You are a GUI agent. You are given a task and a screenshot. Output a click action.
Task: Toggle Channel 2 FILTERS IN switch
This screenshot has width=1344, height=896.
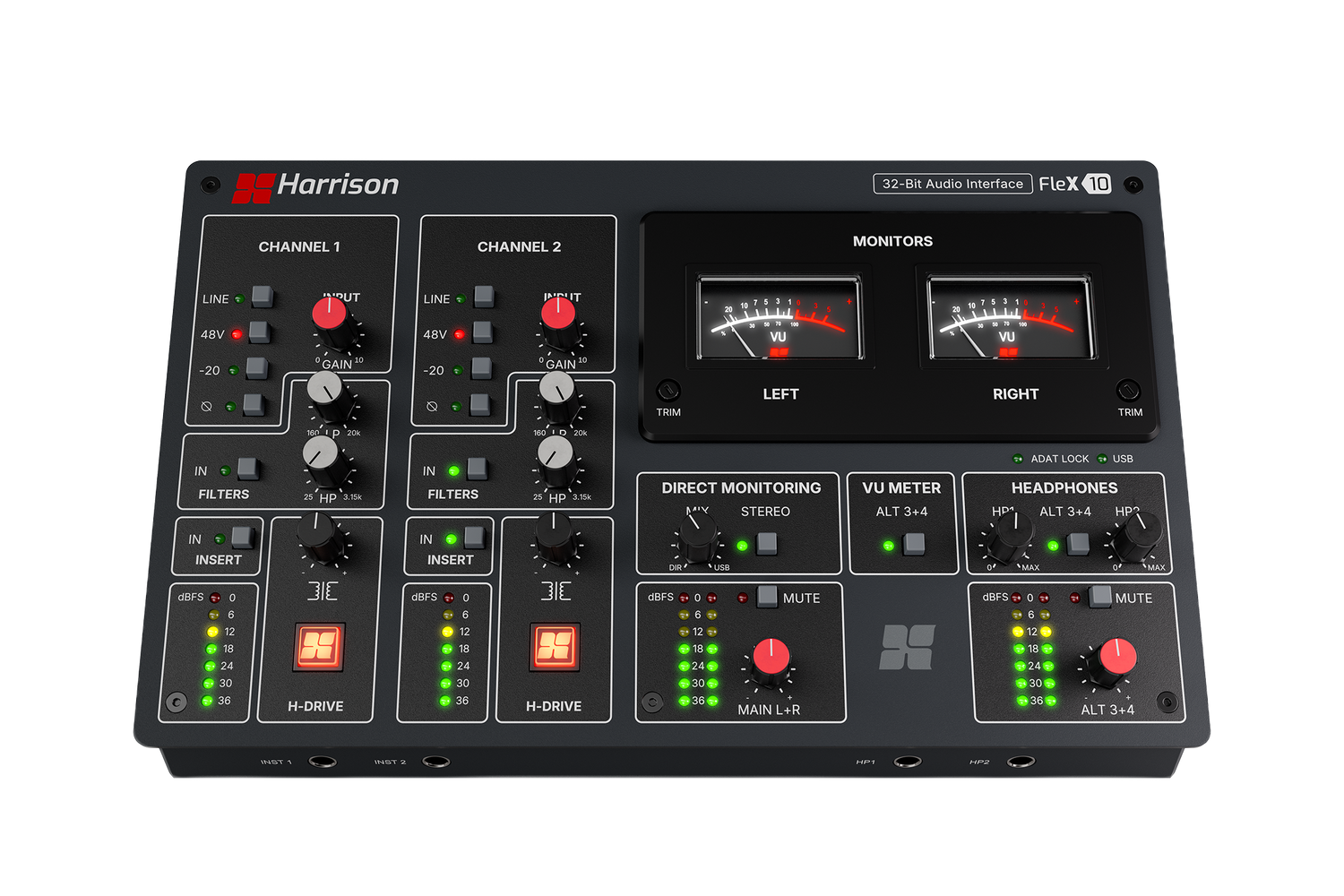(x=478, y=469)
